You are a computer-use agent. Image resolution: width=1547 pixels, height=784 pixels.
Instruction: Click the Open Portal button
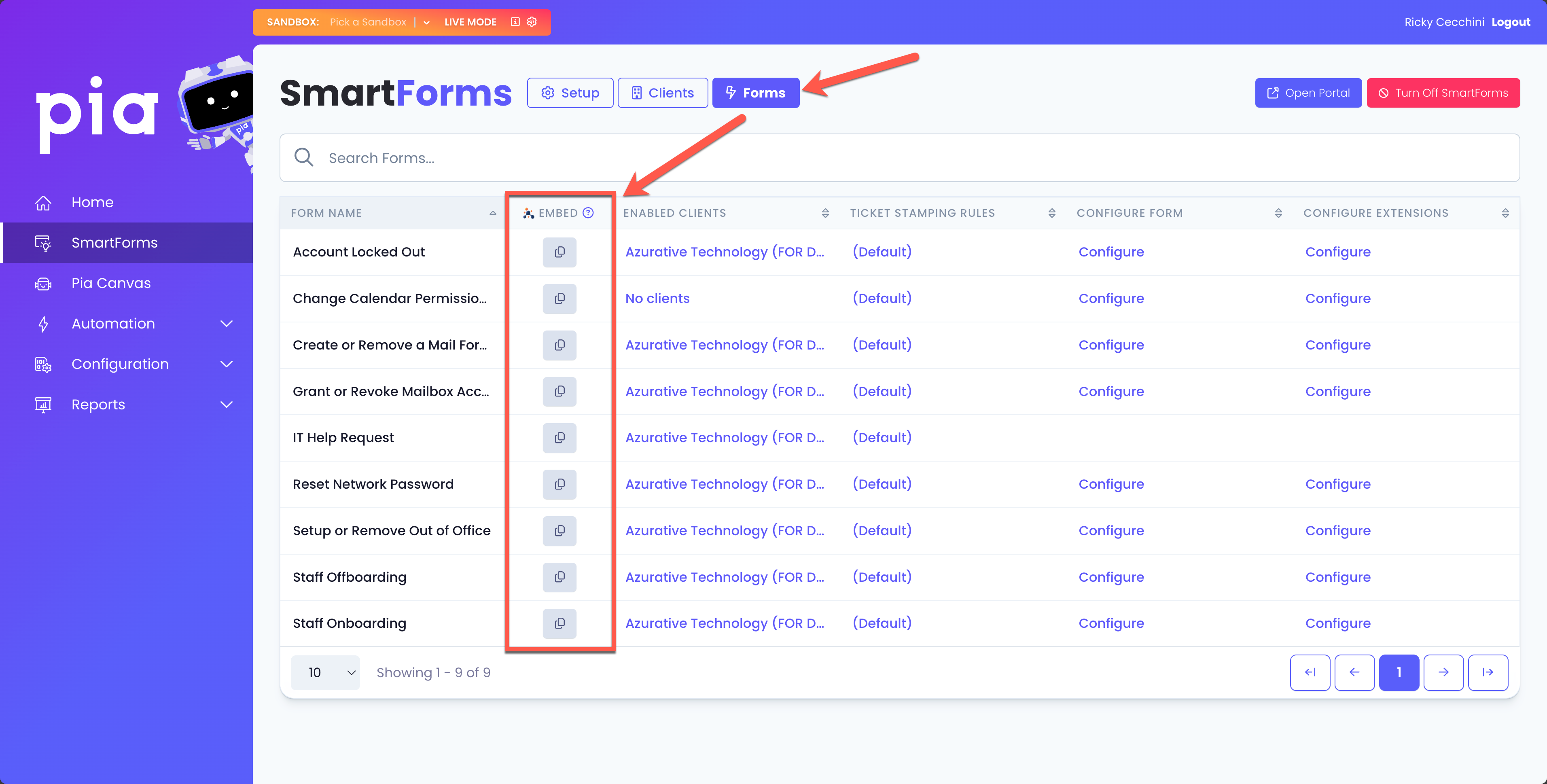[x=1308, y=93]
